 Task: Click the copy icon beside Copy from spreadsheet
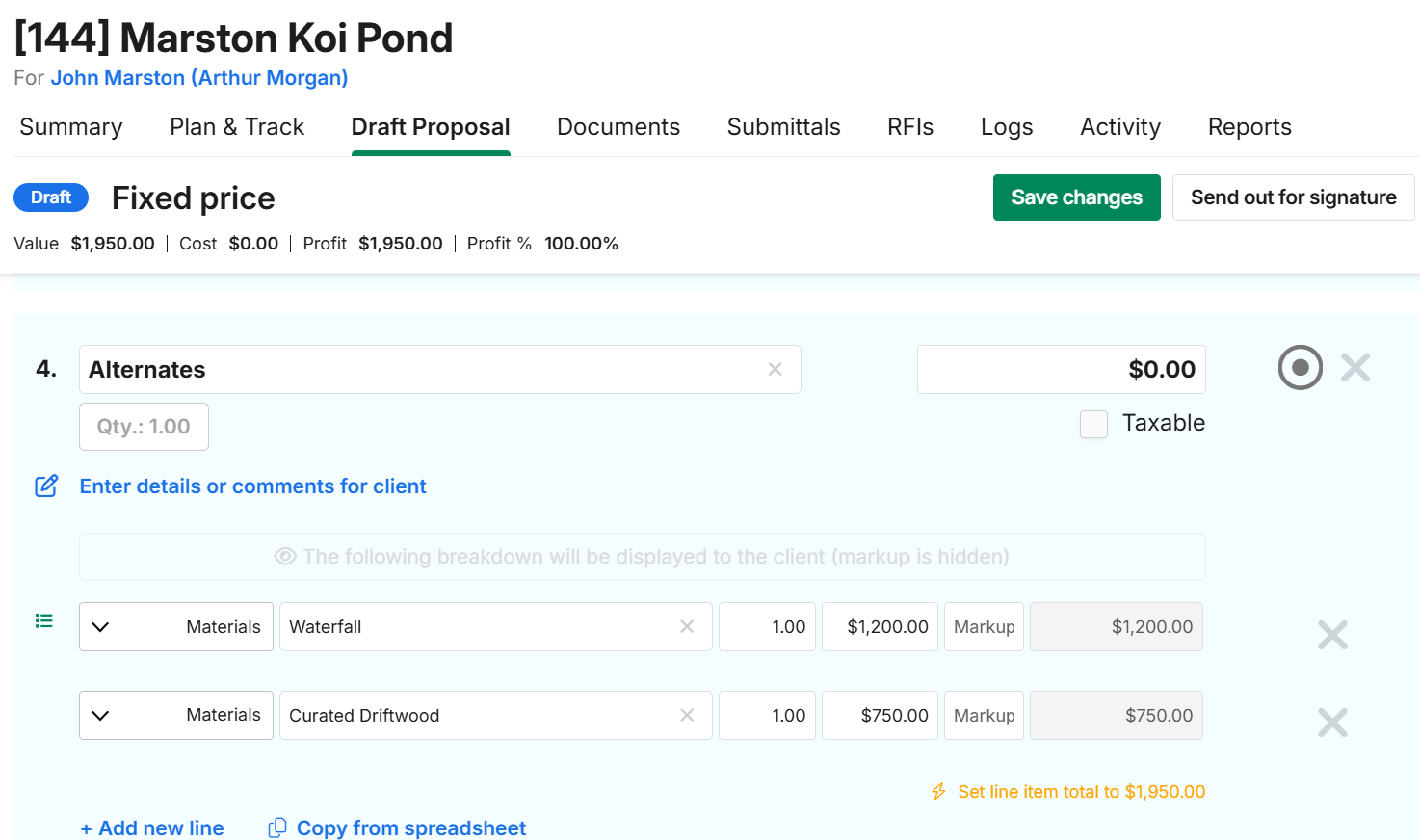[277, 827]
